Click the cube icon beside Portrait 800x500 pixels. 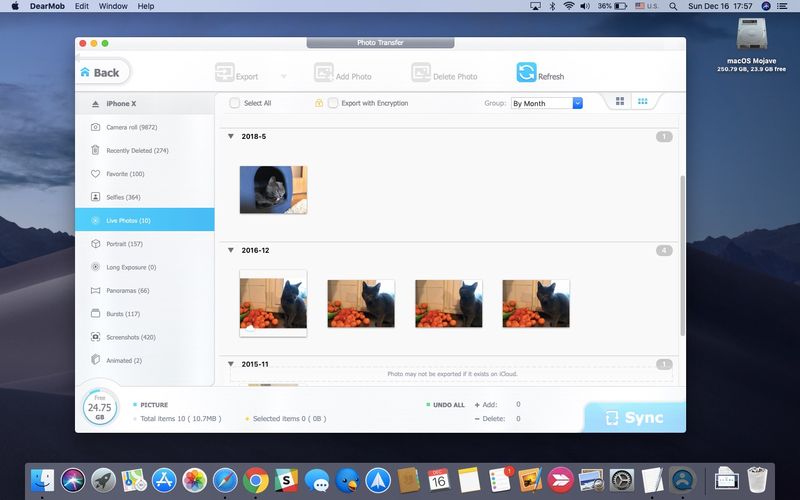coord(95,244)
